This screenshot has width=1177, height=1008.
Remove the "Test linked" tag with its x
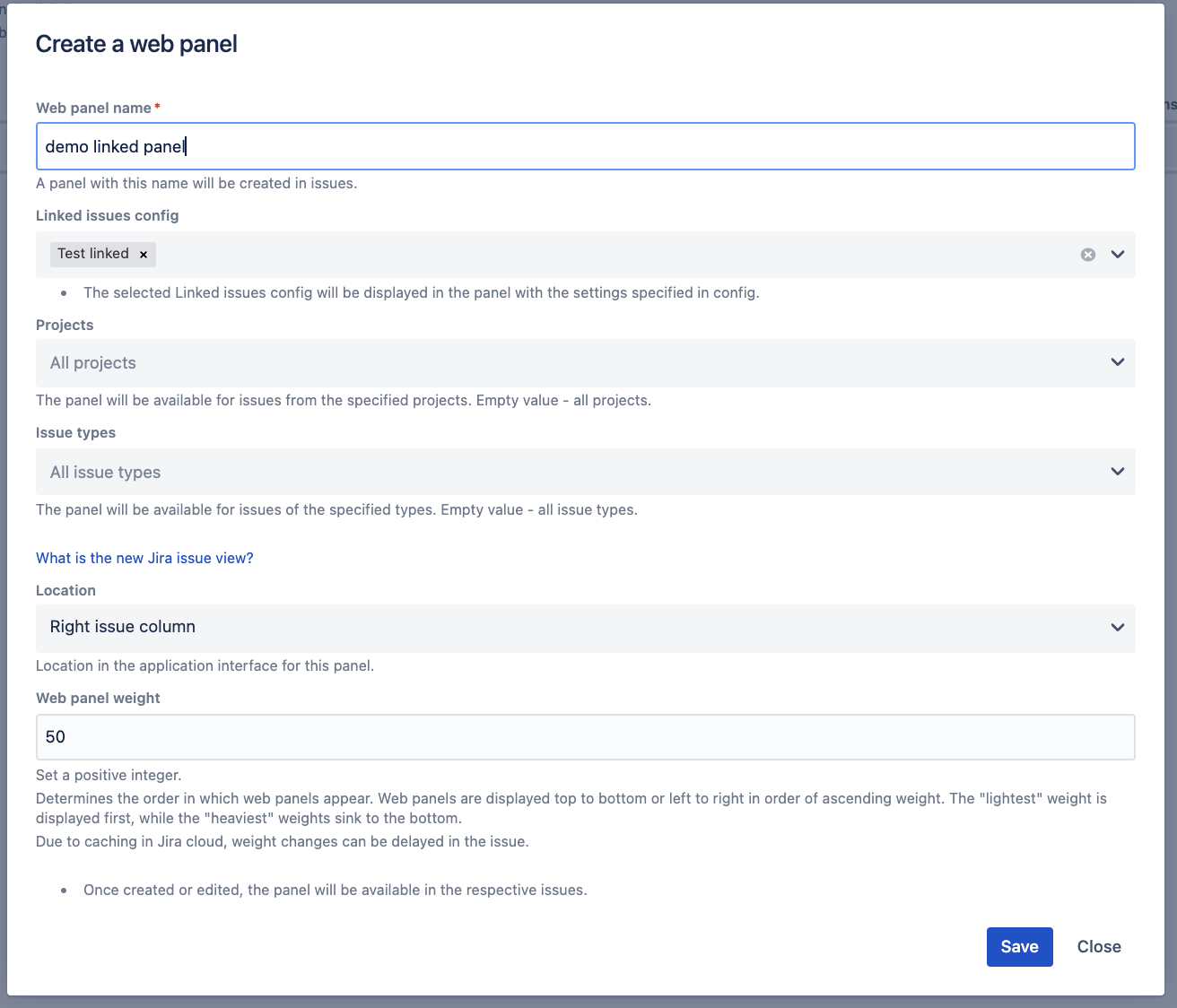[144, 255]
